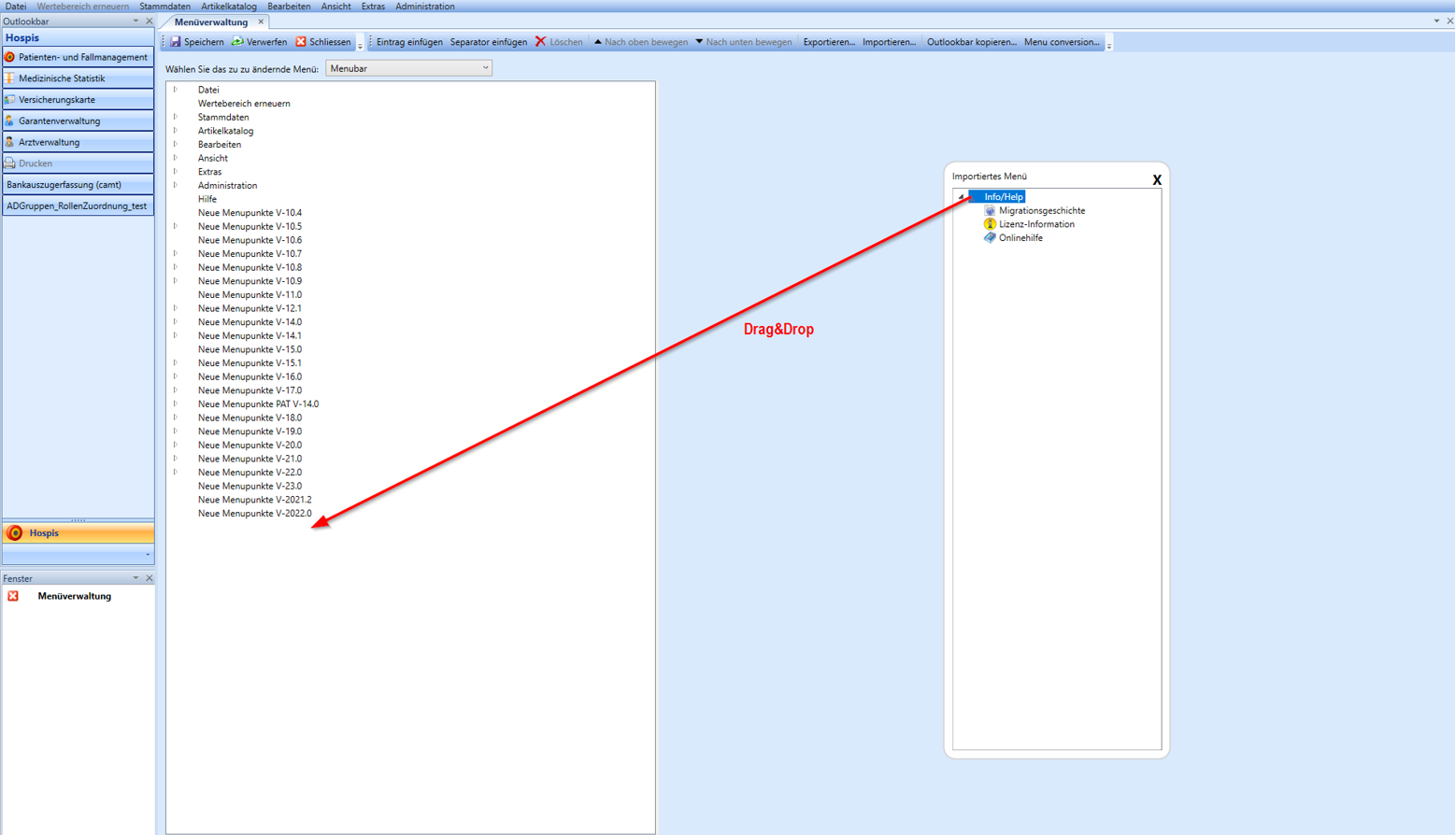Open Bankauszugerfassung (camt) in the Outlookbar

(78, 185)
